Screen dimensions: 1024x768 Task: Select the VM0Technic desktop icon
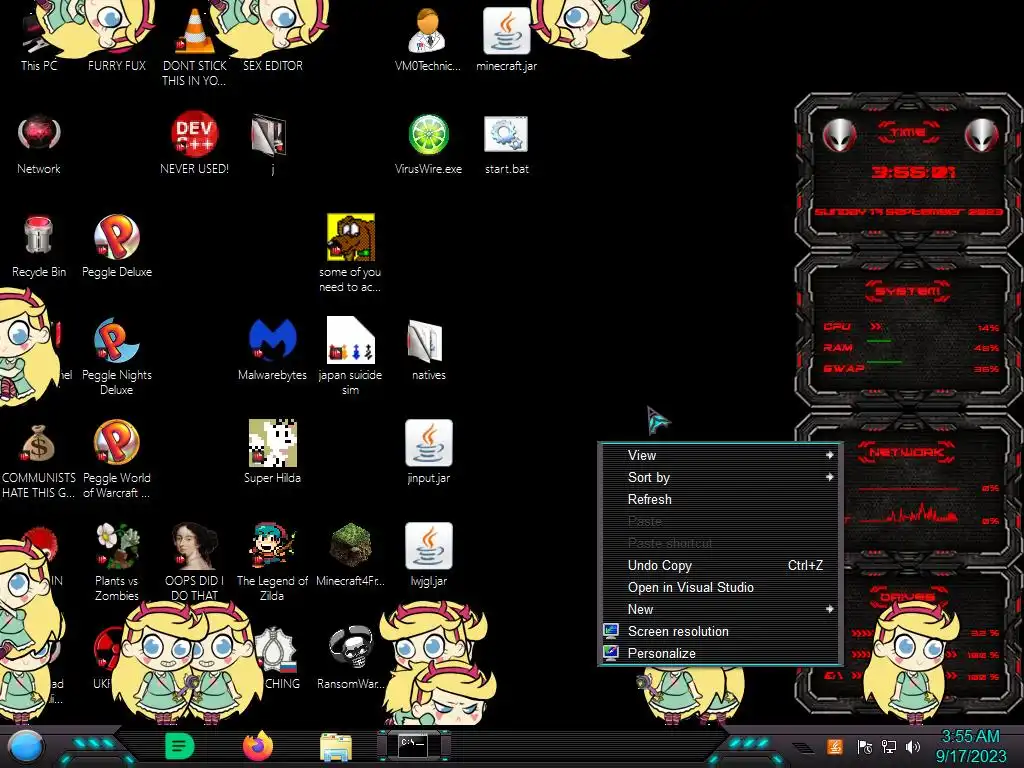[428, 39]
